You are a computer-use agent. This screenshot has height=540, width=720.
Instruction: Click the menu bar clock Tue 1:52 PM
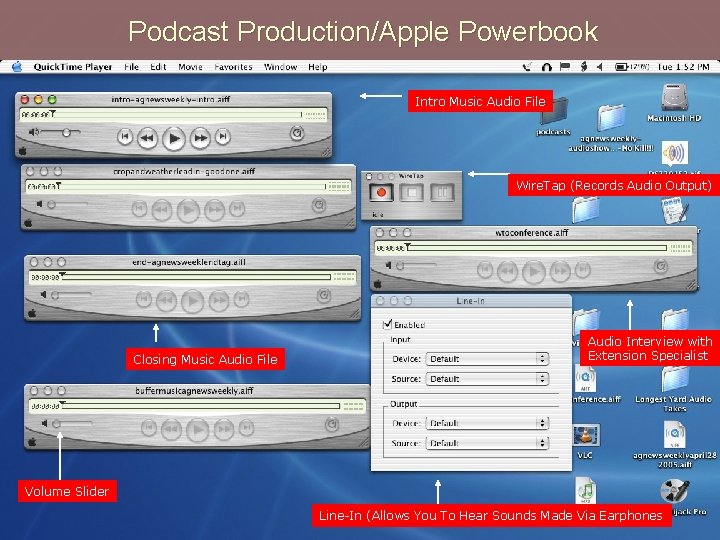tap(683, 67)
